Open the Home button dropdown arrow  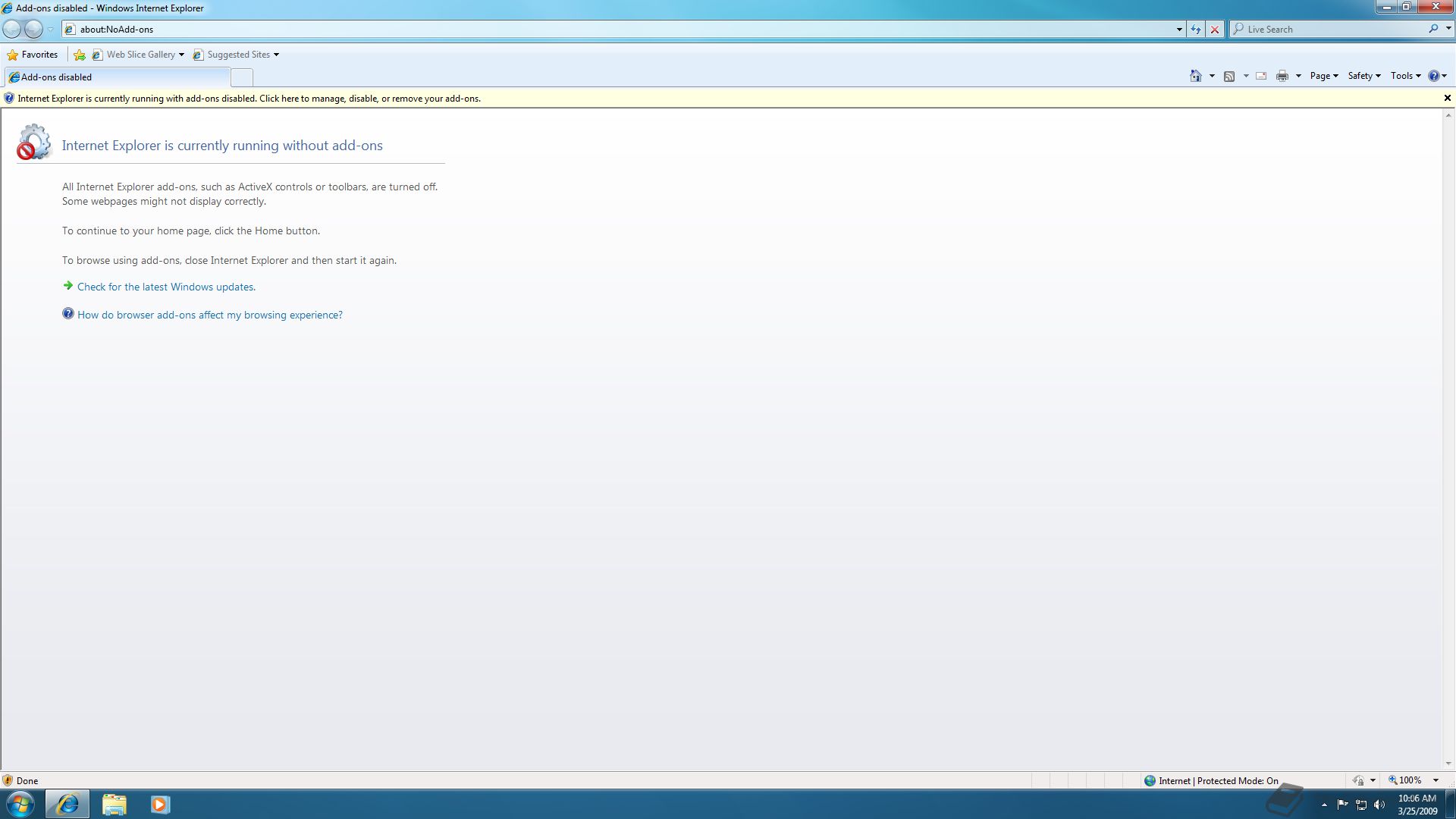(x=1212, y=76)
